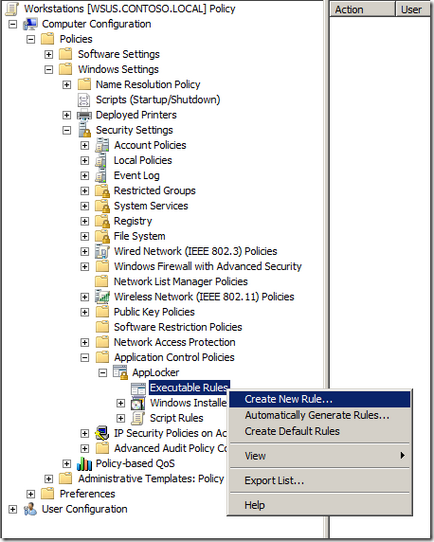Open the View submenu
Image resolution: width=434 pixels, height=542 pixels.
pos(320,456)
